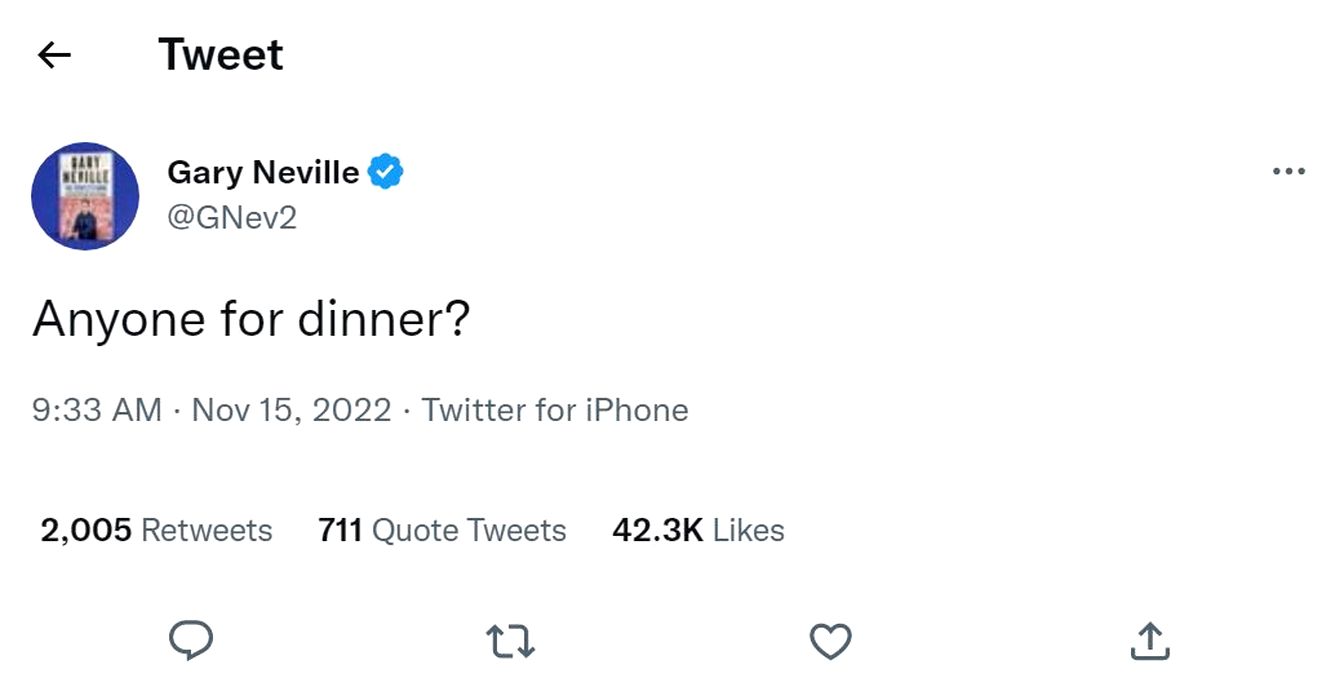The image size is (1344, 700).
Task: Click the 9:33 AM timestamp
Action: point(97,410)
